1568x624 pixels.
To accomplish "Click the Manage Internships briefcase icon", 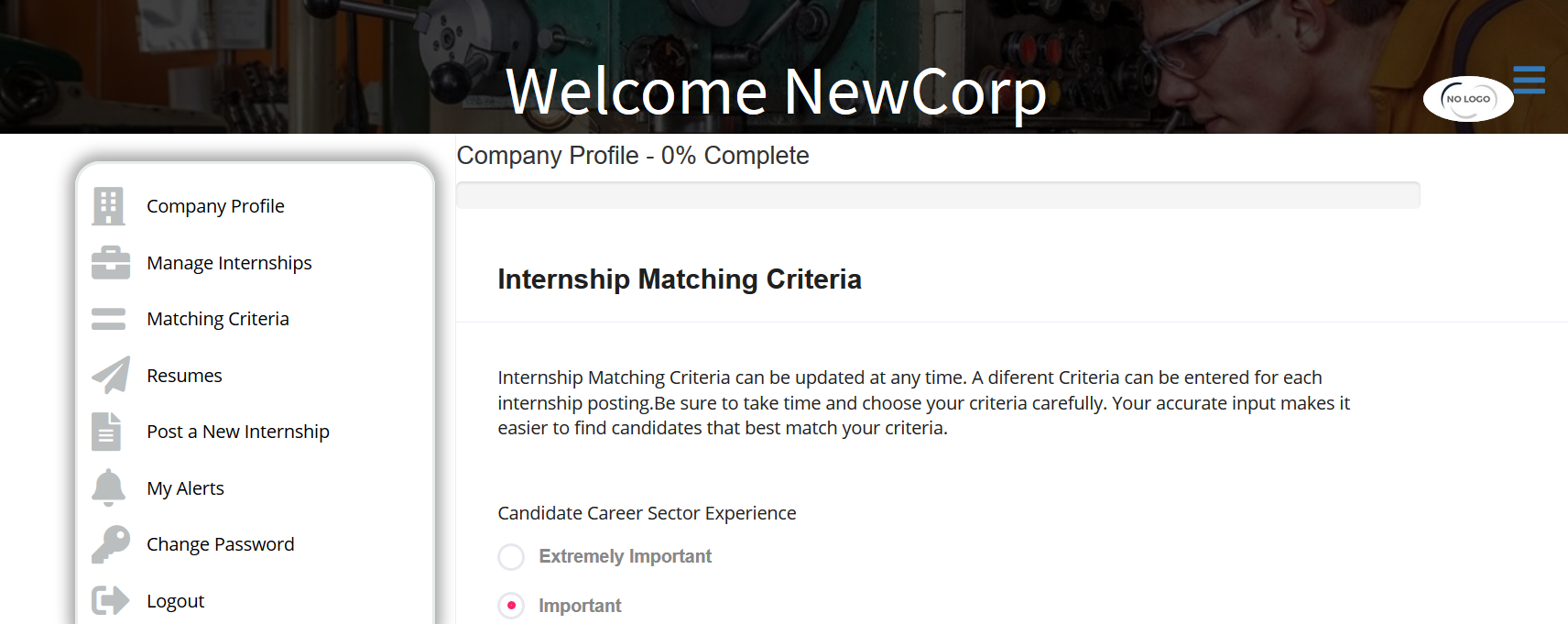I will (x=111, y=263).
